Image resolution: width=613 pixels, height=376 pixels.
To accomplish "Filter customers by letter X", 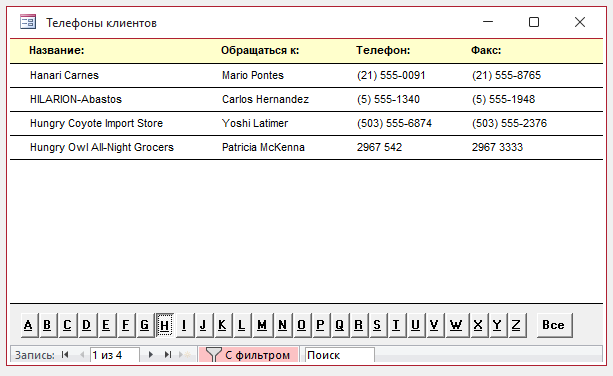I will [x=479, y=325].
